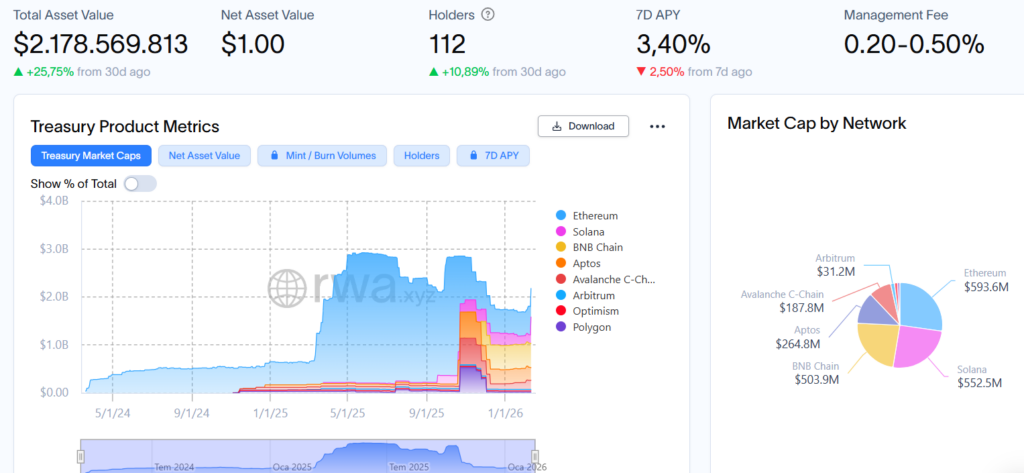Viewport: 1024px width, 473px height.
Task: Open the locked 7D APY tab
Action: click(493, 155)
